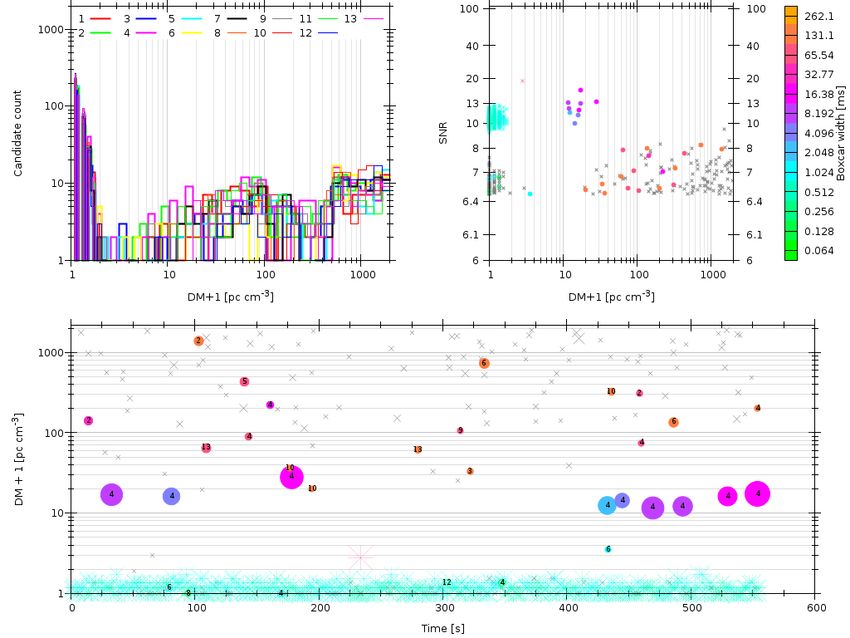The width and height of the screenshot is (850, 638).
Task: Select legend entry 13 with magenta line
Action: coord(364,19)
